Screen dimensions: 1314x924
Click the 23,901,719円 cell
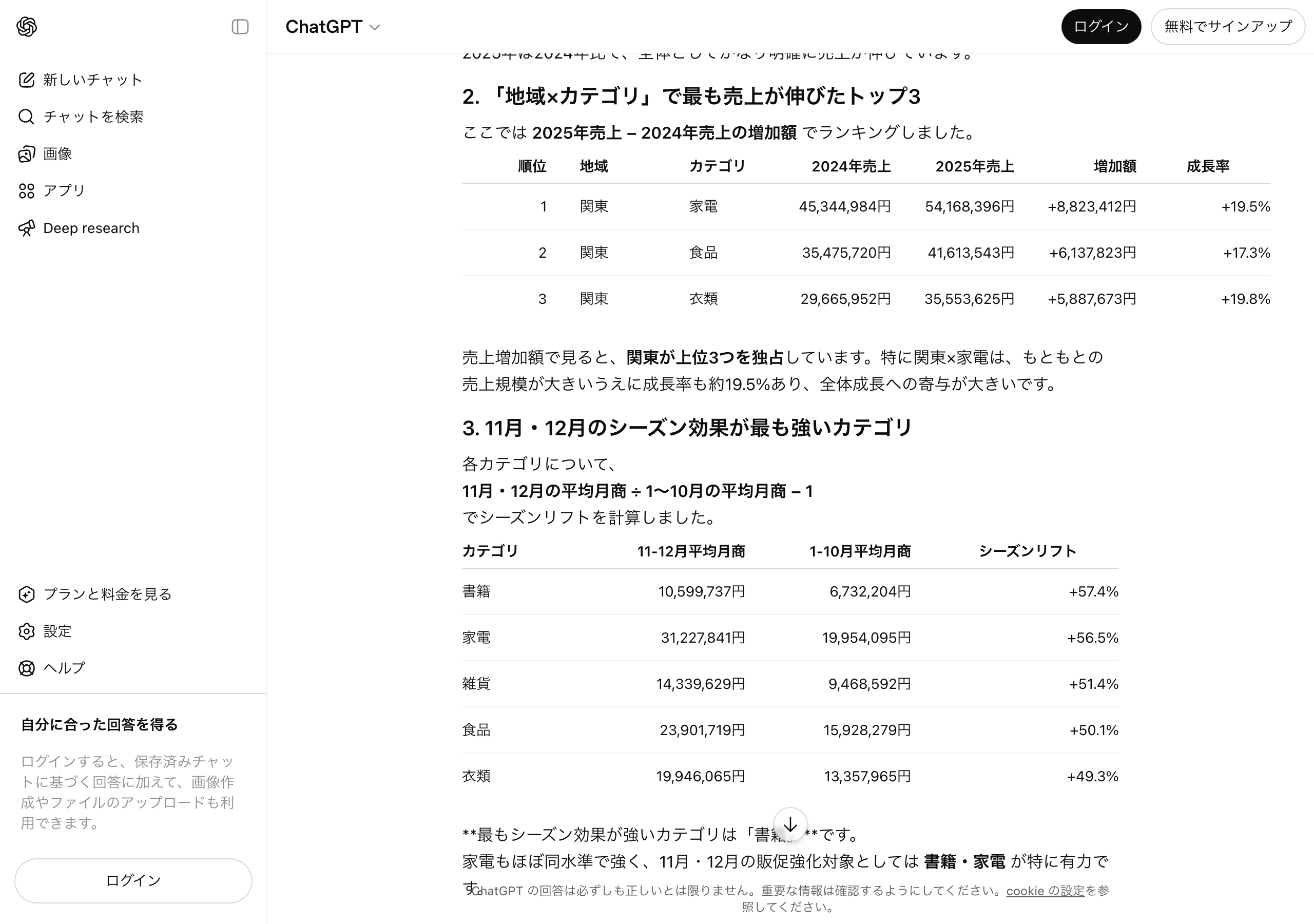pos(702,730)
